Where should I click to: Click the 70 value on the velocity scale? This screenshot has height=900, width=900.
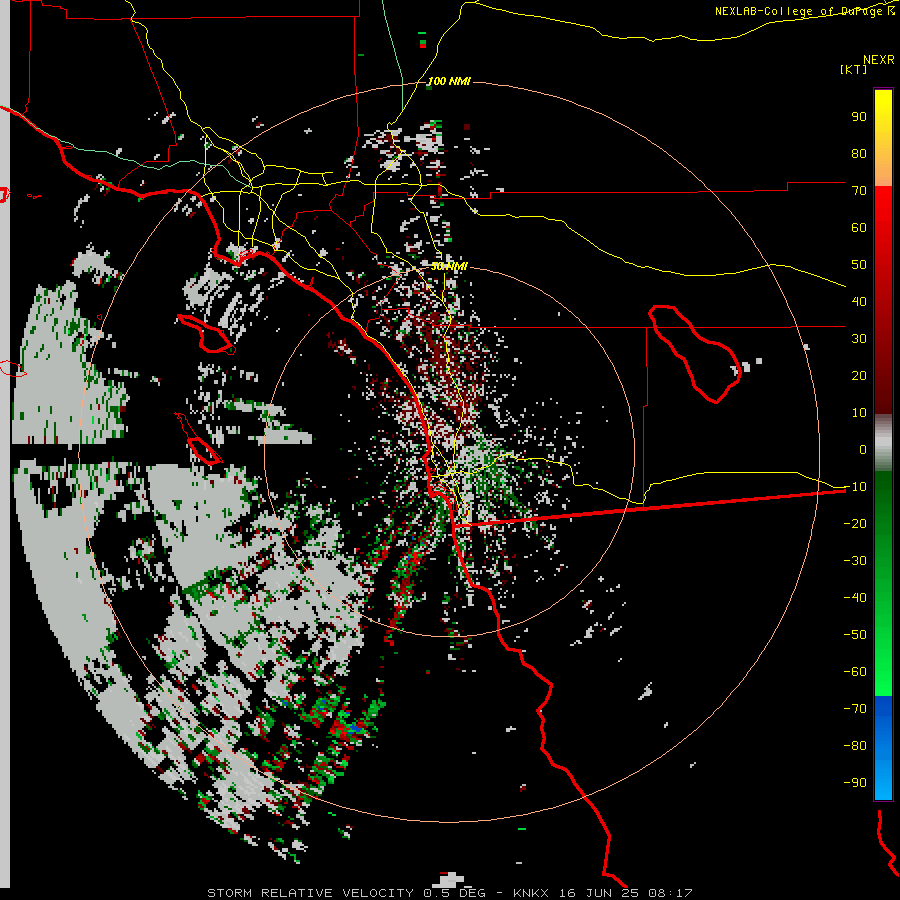tap(859, 191)
